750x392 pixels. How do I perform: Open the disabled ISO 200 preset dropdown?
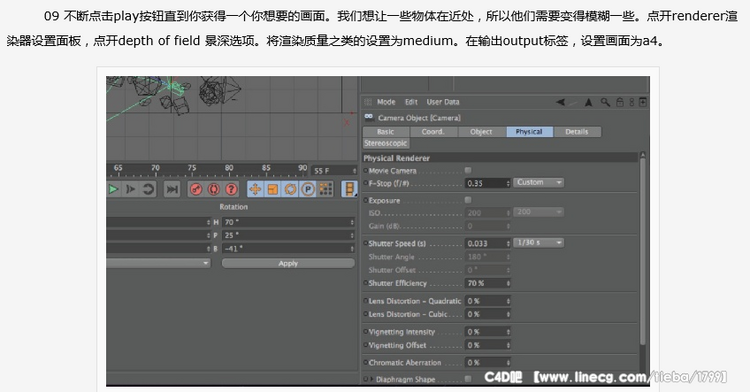click(x=538, y=212)
